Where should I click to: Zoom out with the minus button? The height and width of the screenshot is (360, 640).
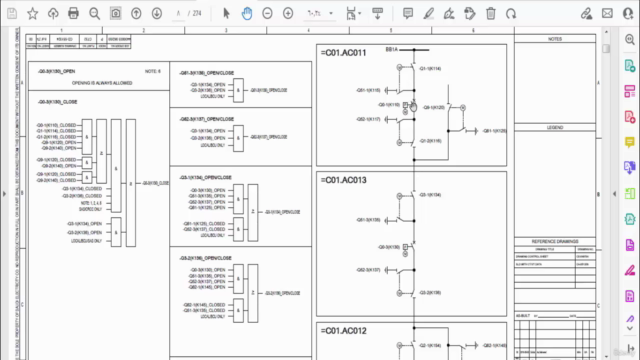tap(267, 13)
